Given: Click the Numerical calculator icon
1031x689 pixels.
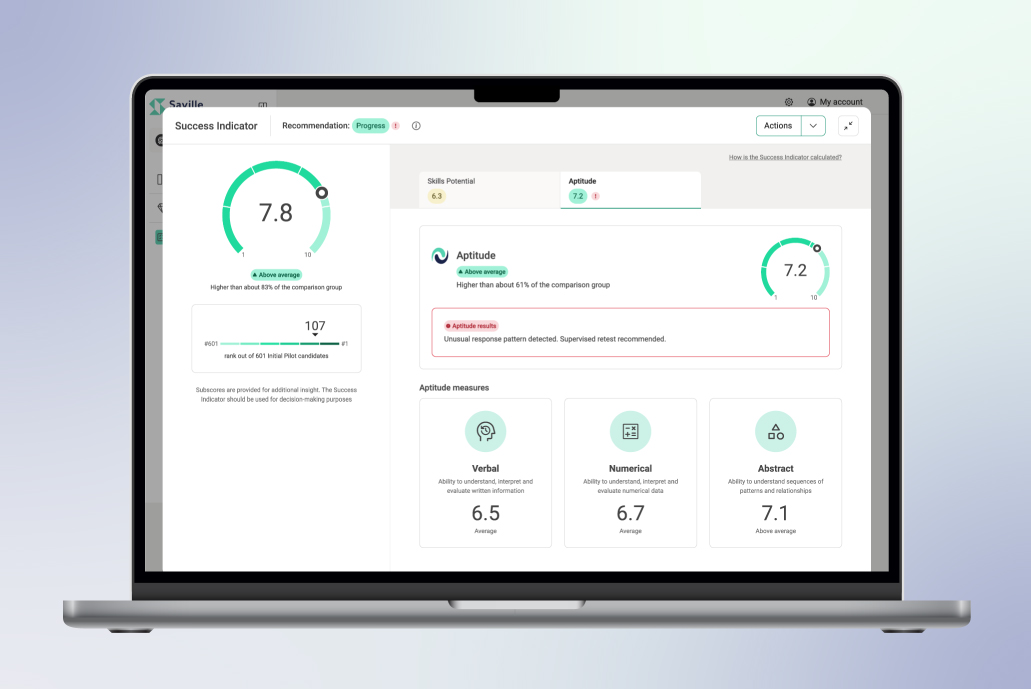Looking at the screenshot, I should pyautogui.click(x=631, y=431).
